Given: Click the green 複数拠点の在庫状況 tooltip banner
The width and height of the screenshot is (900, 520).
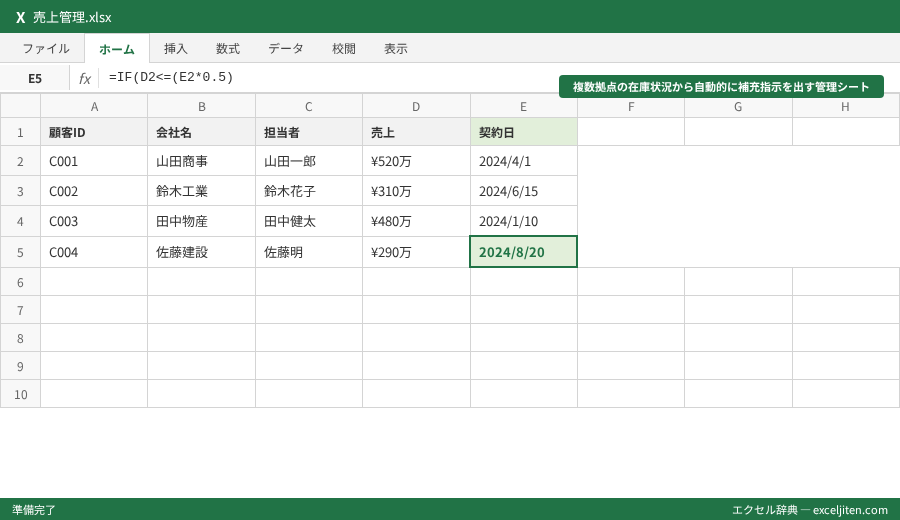Looking at the screenshot, I should [x=721, y=87].
